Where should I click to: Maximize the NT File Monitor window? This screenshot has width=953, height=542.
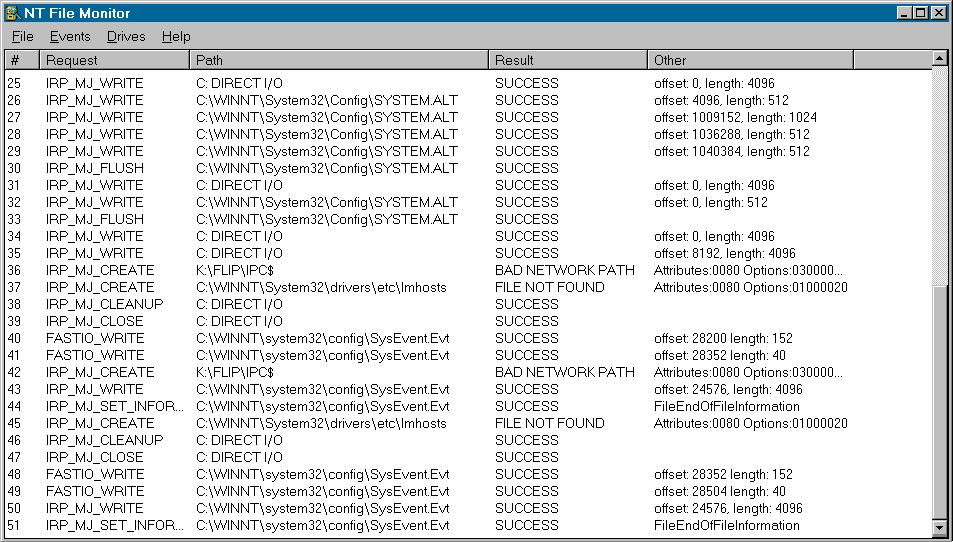pos(920,13)
